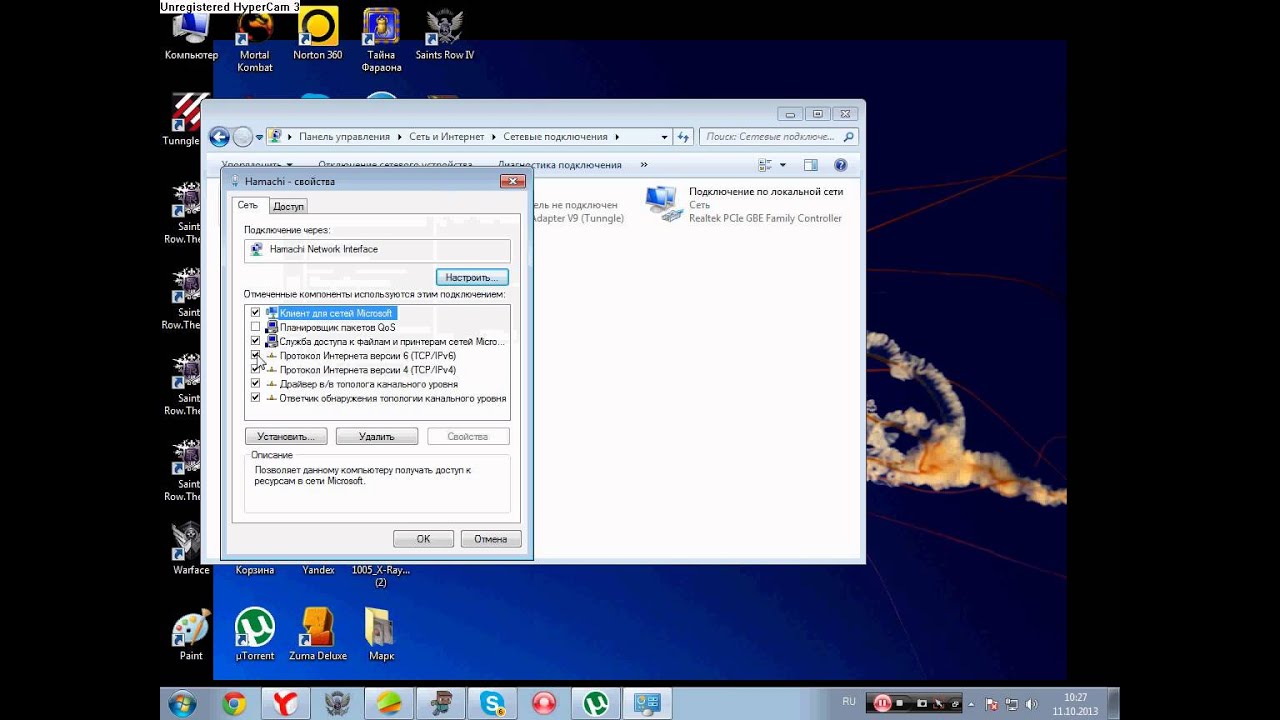Click the volume speaker tray icon
Screen dimensions: 1280x720
[1031, 704]
